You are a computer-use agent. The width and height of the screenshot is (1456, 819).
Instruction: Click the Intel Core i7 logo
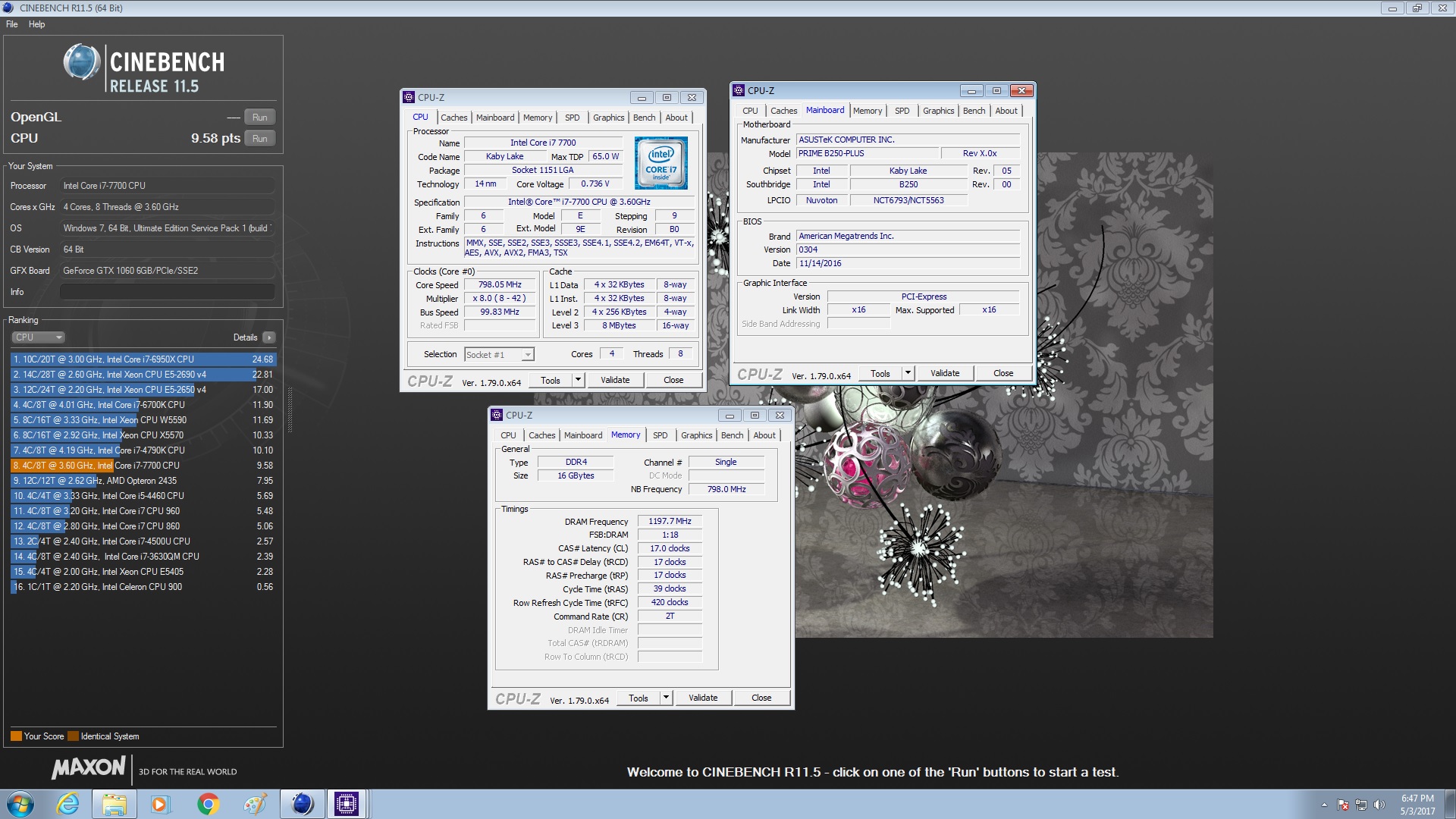click(661, 163)
